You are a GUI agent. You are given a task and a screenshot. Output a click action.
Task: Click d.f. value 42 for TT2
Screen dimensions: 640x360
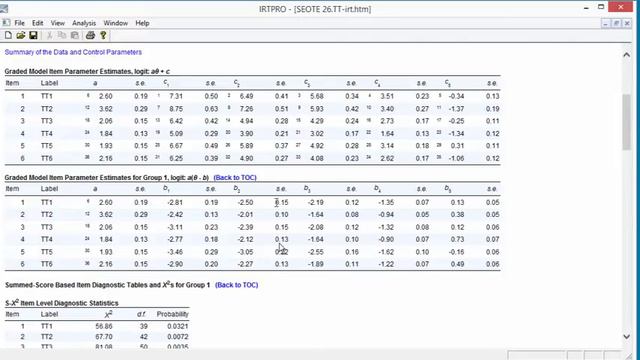coord(143,337)
